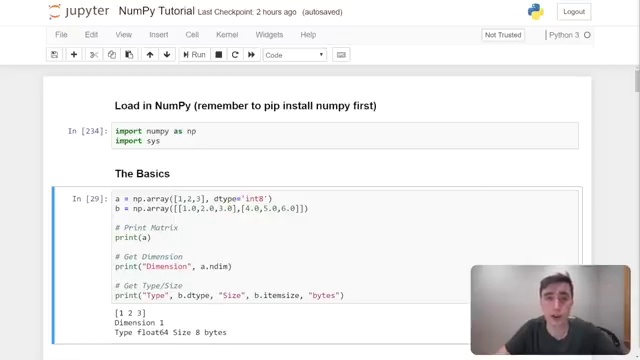
Task: Open the cell type dropdown showing Code
Action: point(295,55)
